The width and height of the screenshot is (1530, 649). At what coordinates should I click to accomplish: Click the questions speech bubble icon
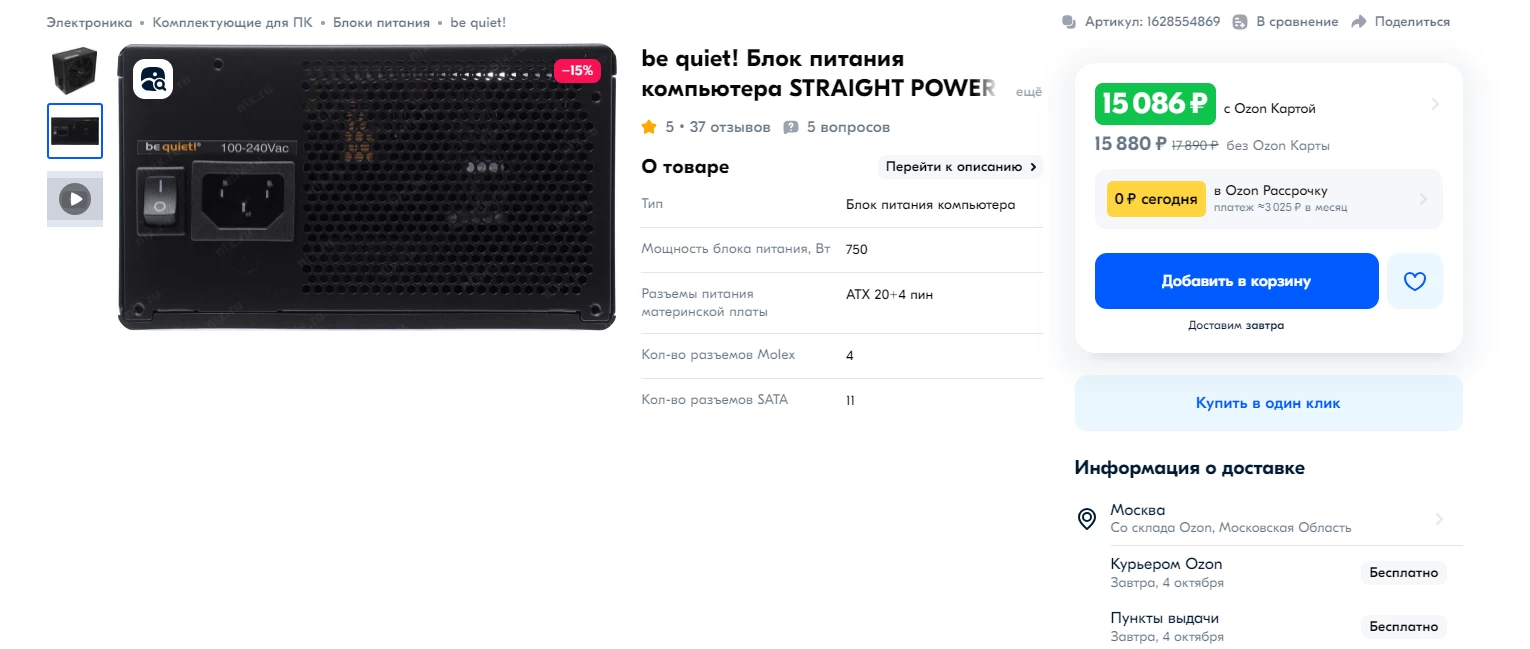point(791,127)
